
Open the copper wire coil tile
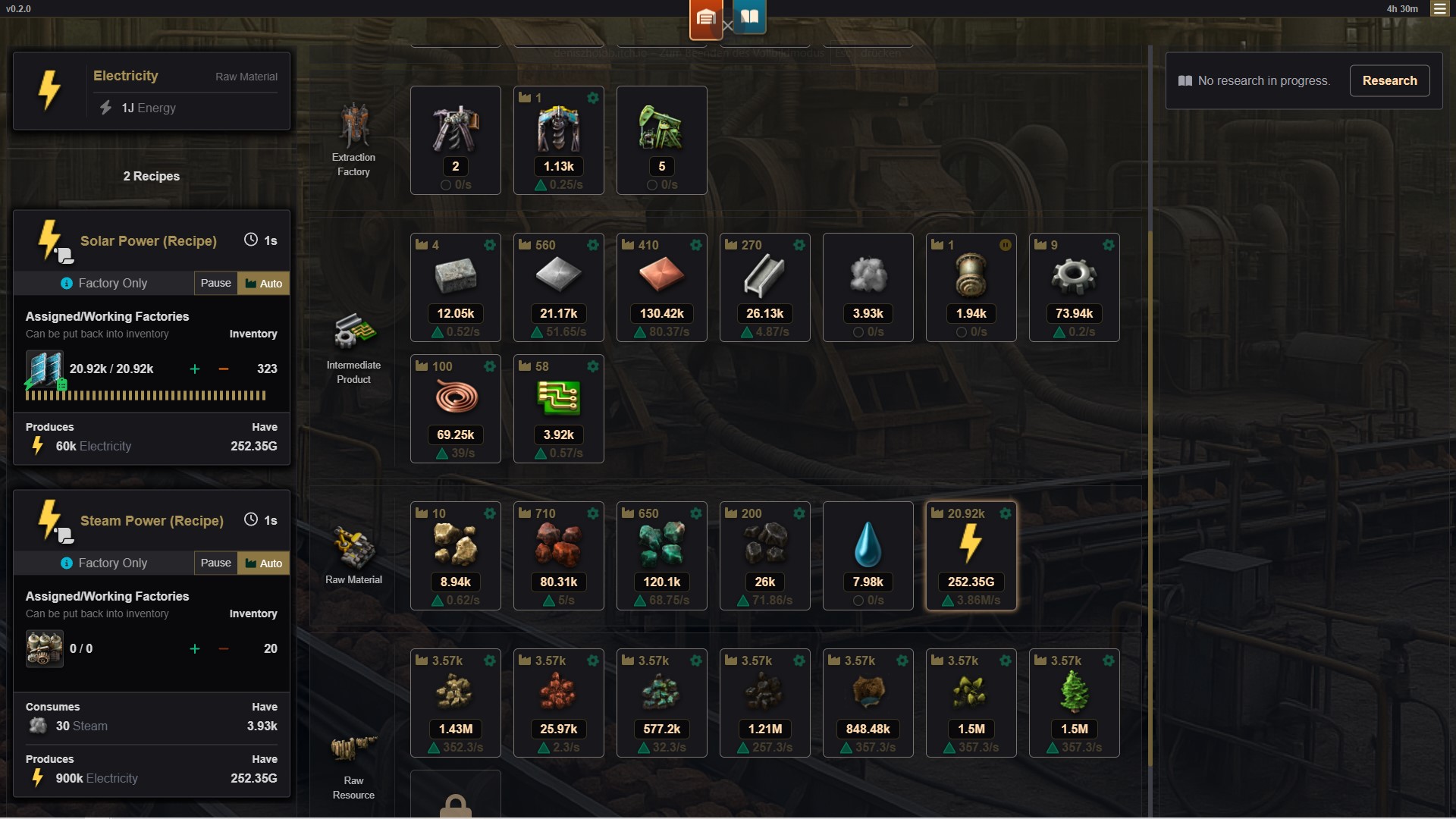455,409
